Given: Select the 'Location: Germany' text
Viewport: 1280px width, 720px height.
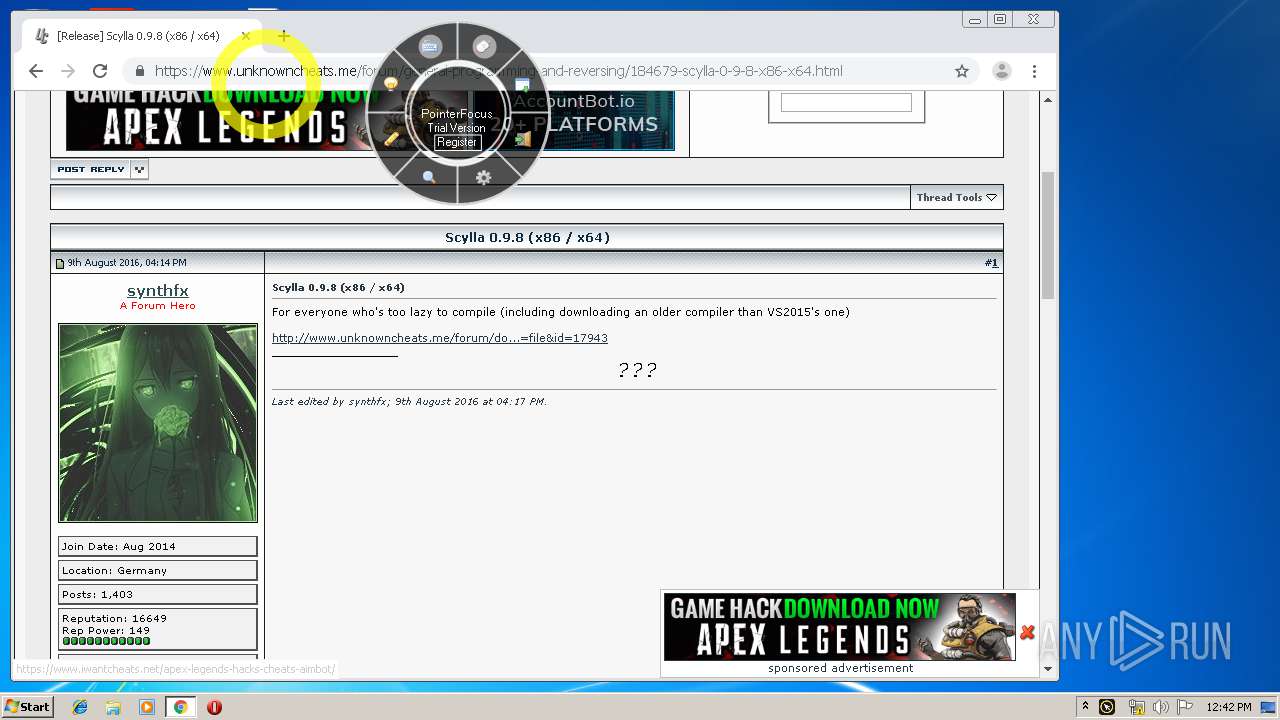Looking at the screenshot, I should point(115,570).
